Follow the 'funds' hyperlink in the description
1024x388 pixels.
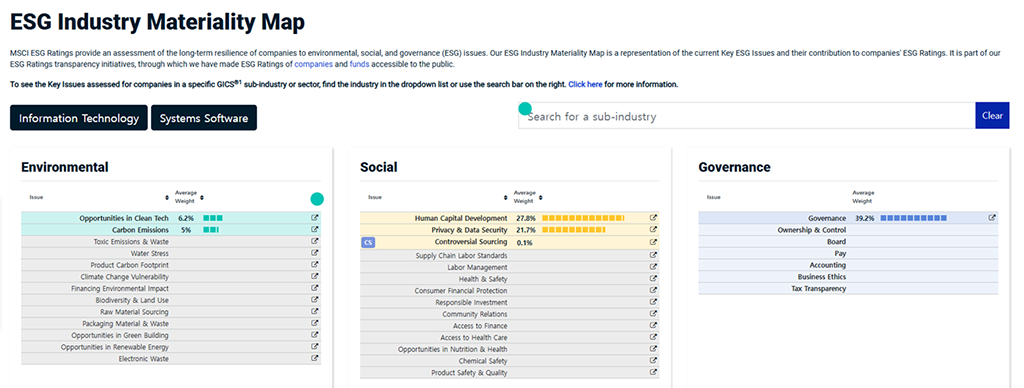click(x=359, y=64)
